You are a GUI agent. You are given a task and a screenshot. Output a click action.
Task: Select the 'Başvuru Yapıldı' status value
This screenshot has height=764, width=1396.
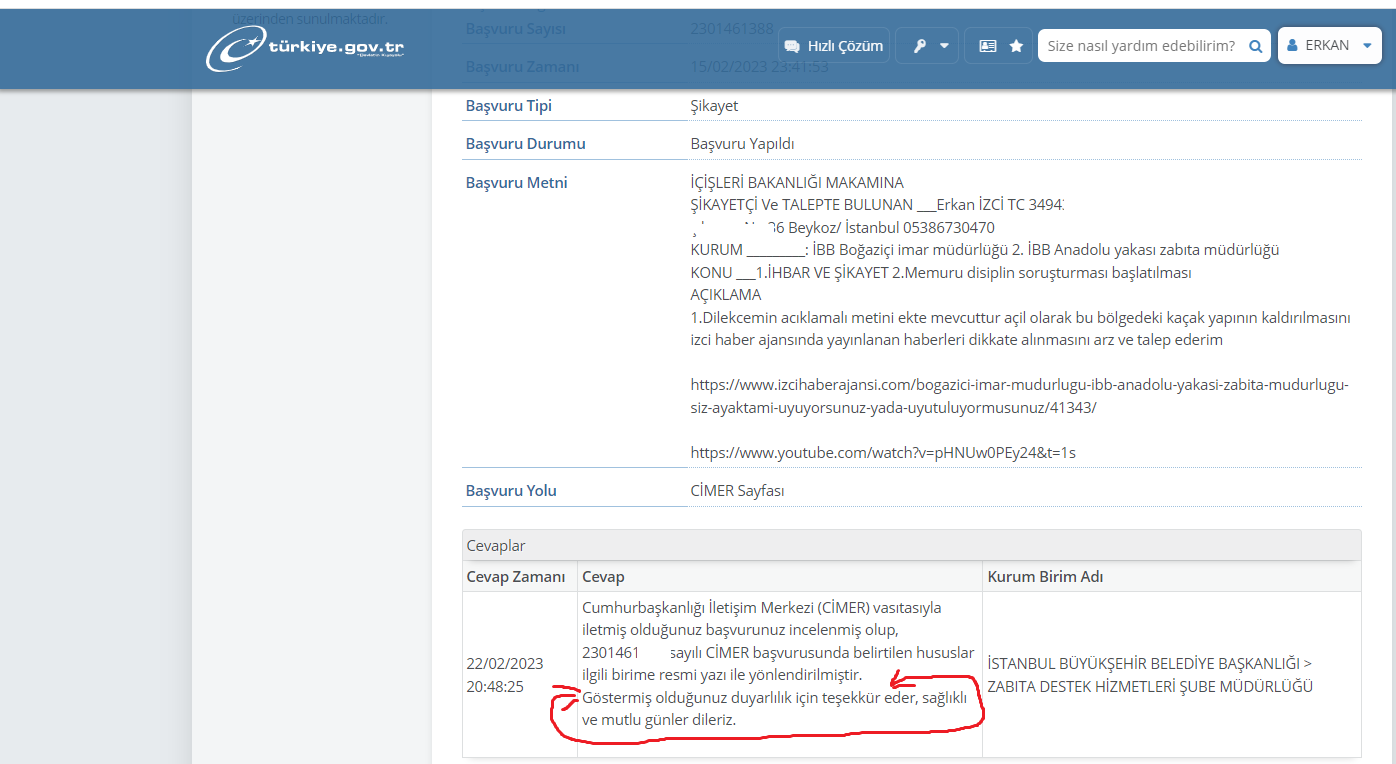coord(742,144)
